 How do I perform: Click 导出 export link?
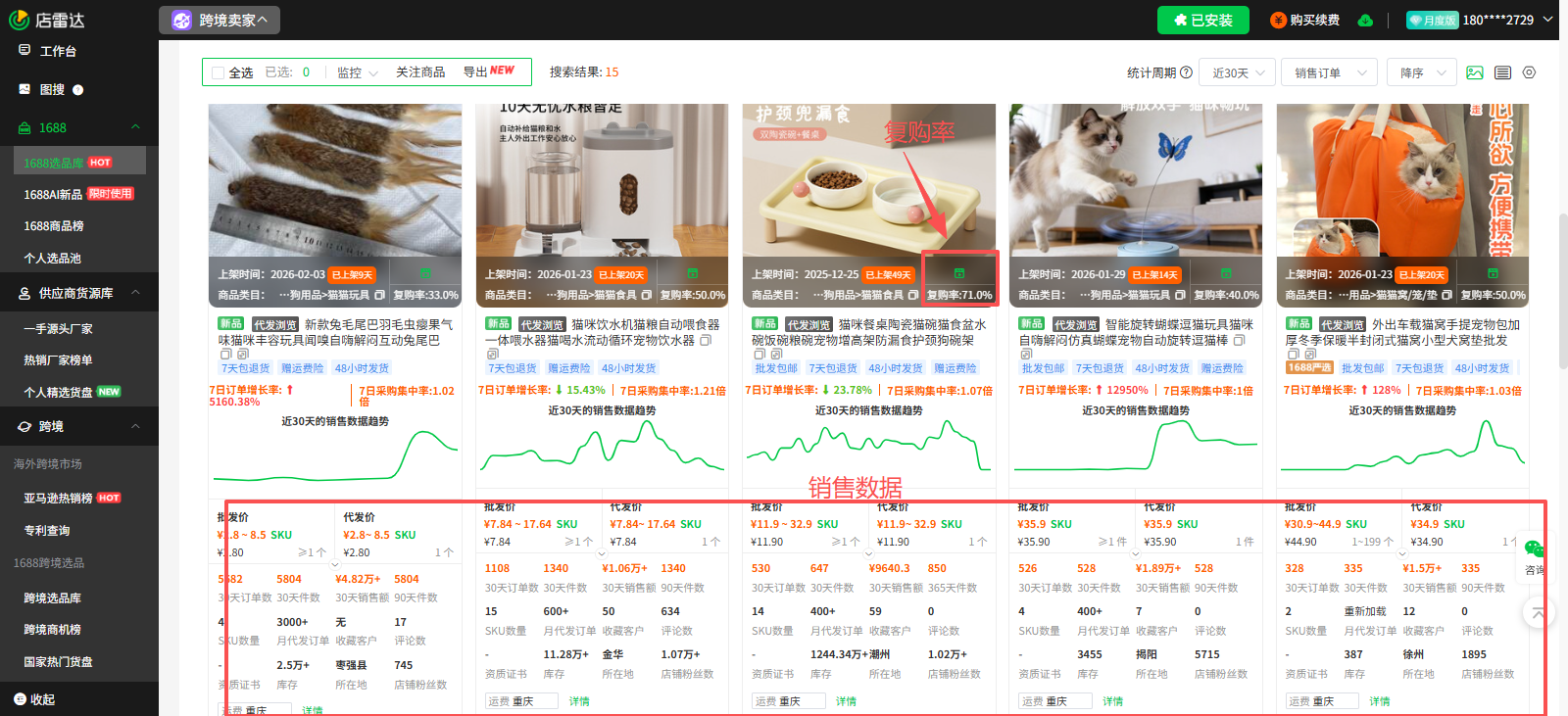[487, 72]
